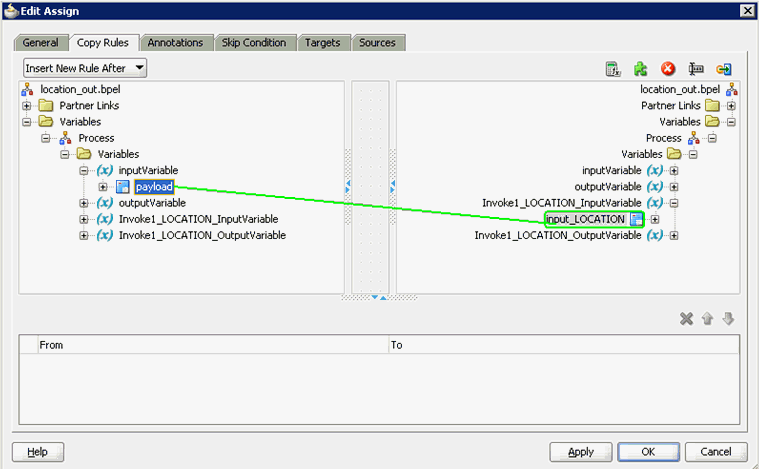Click payload element icon in left tree
Screen dimensions: 759x469
coord(123,186)
